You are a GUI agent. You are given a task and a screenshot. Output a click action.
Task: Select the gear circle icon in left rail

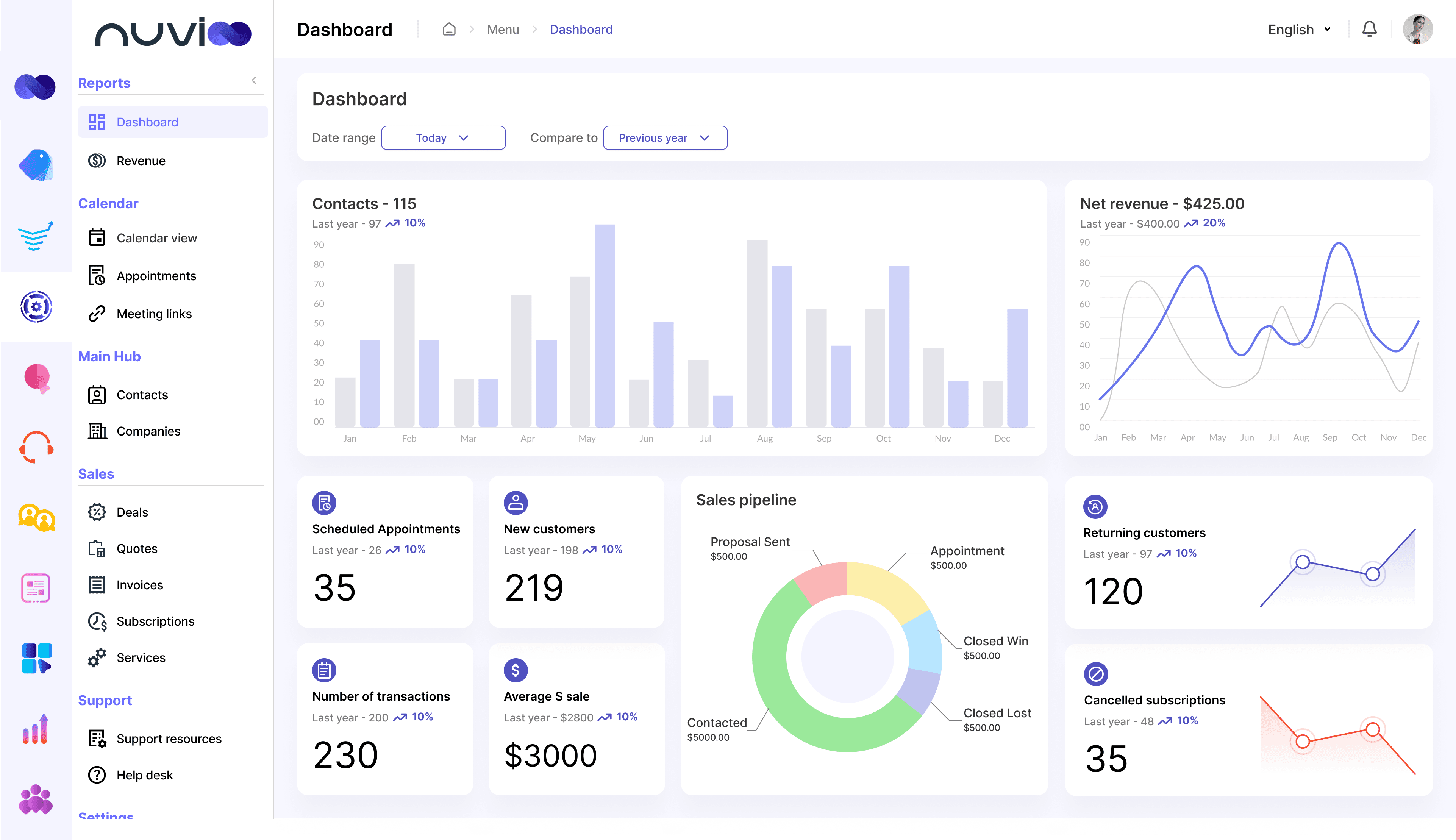click(x=36, y=306)
